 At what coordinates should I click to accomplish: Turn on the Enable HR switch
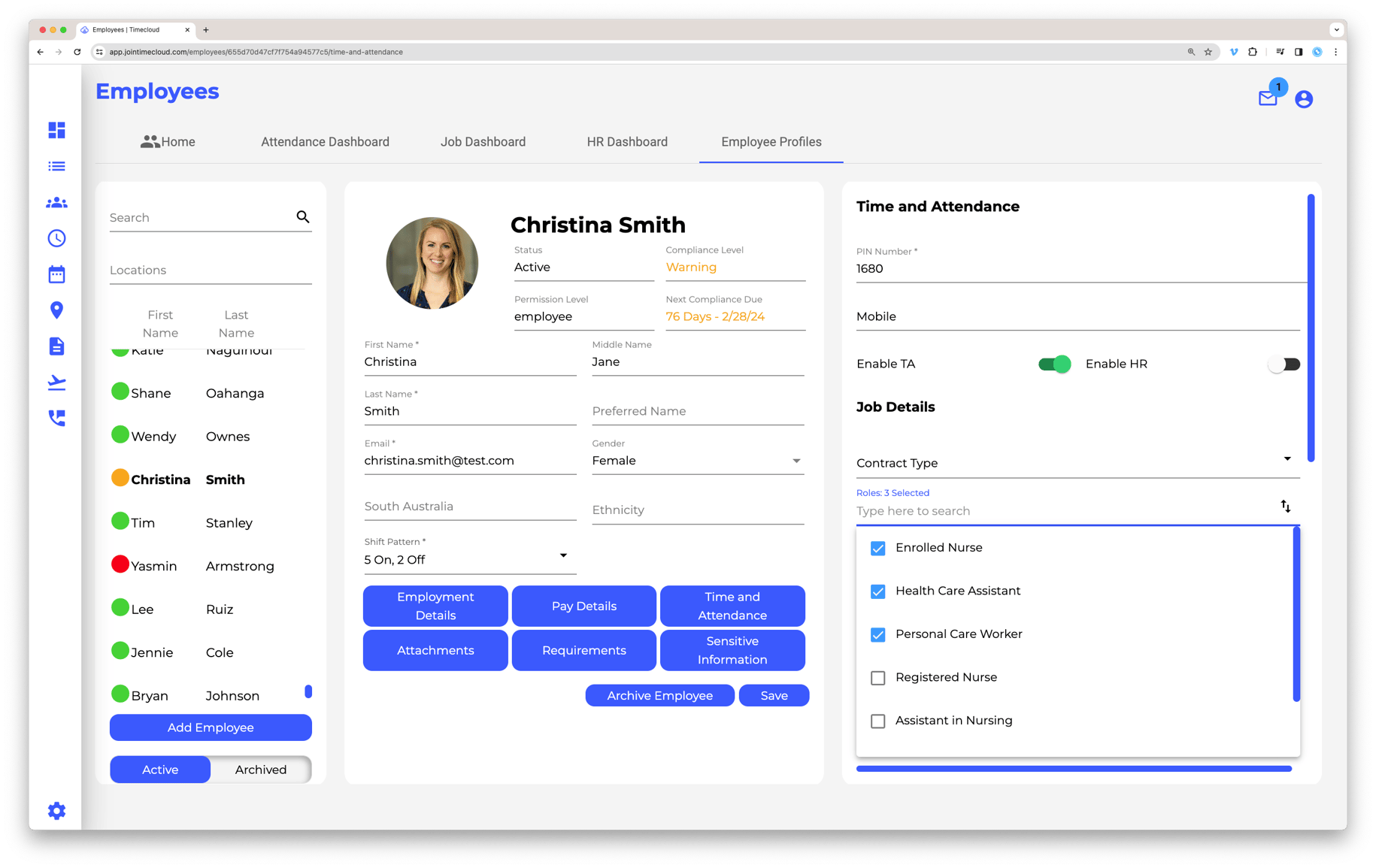pos(1283,364)
